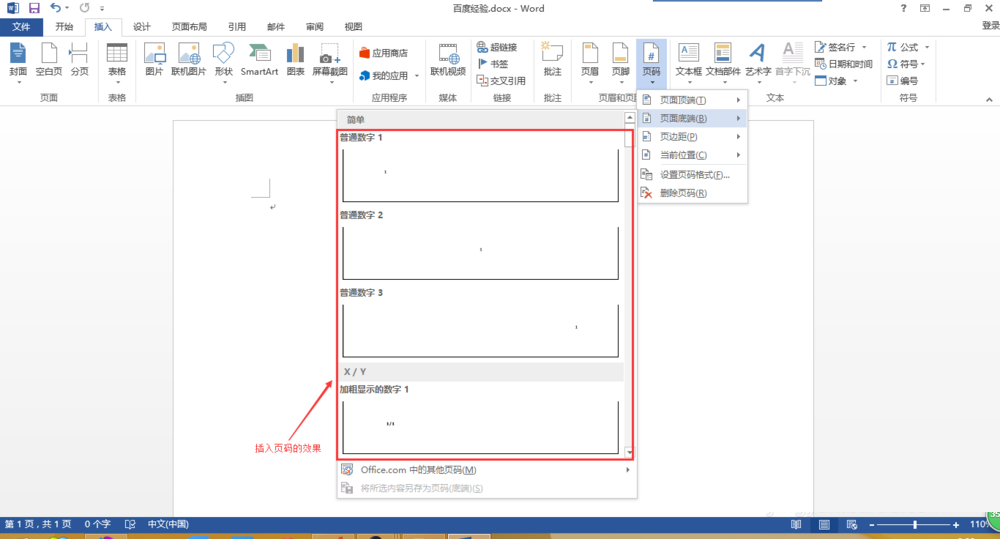Collapse the ribbon with the chevron
The height and width of the screenshot is (539, 1000).
pos(989,100)
